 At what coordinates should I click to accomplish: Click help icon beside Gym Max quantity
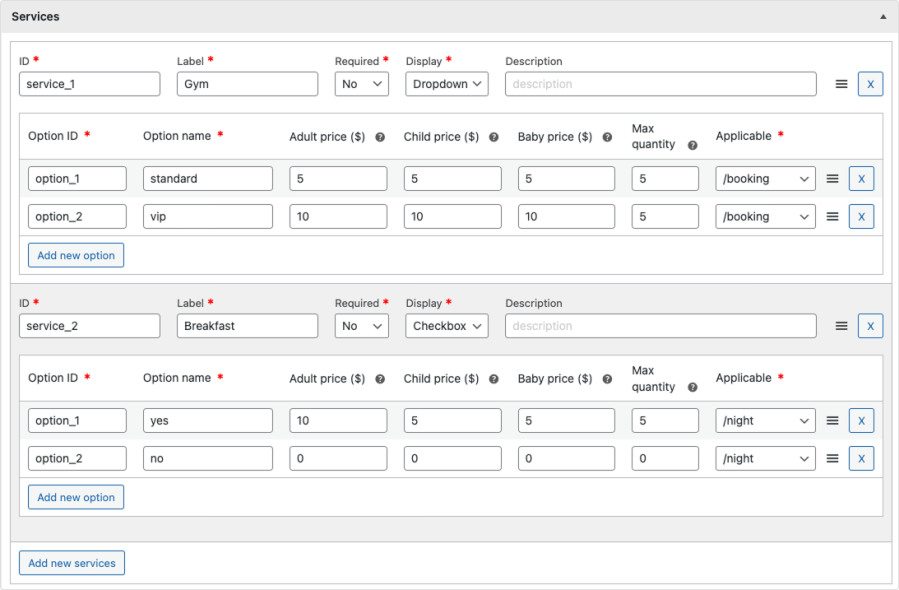click(x=693, y=145)
